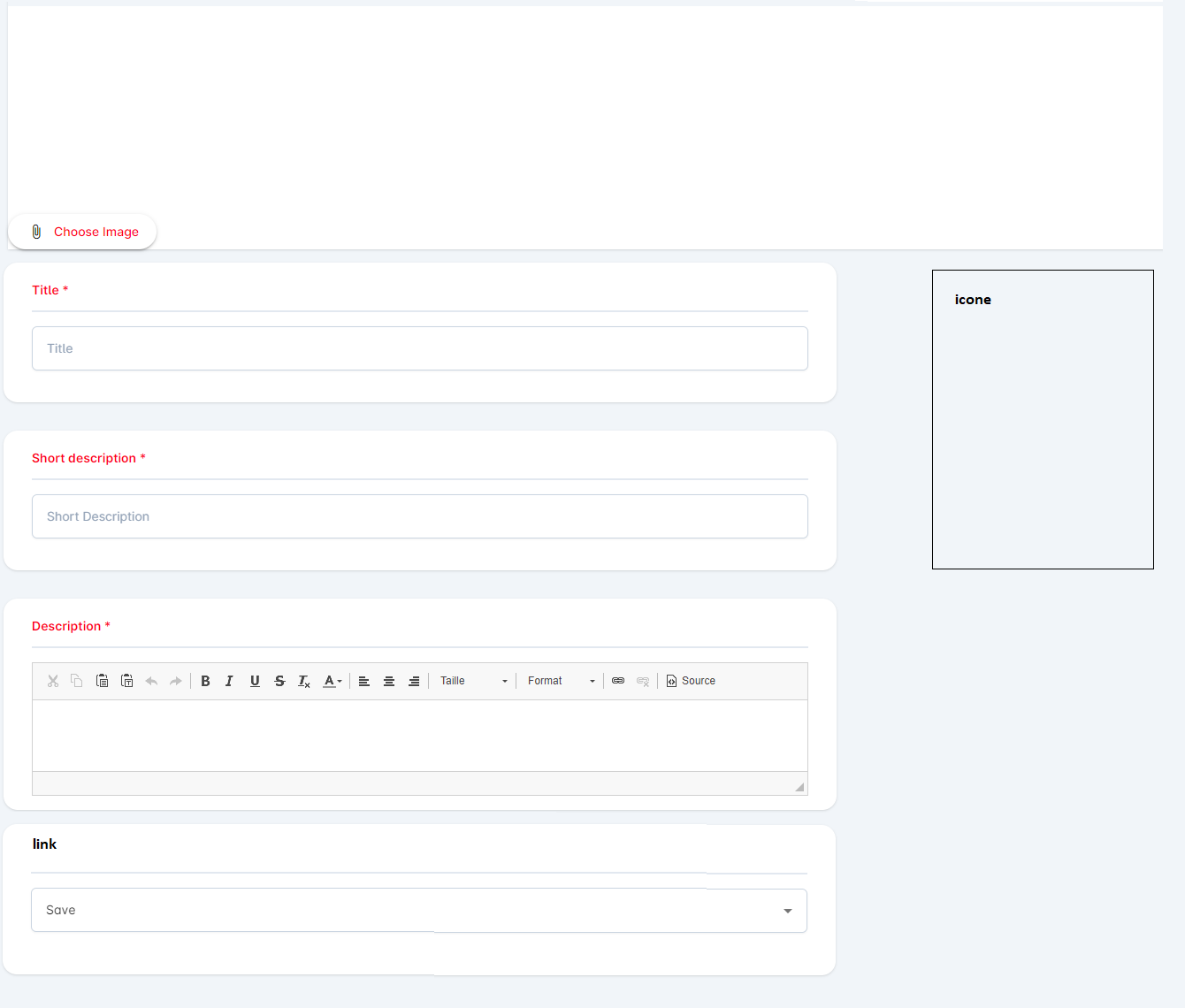
Task: Toggle bold formatting in editor
Action: pos(205,681)
